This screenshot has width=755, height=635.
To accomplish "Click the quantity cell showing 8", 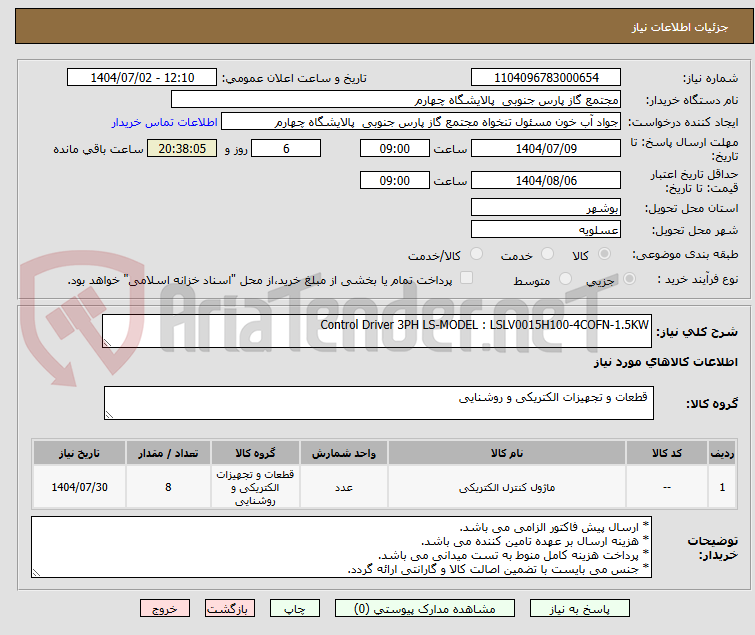I will (x=168, y=487).
